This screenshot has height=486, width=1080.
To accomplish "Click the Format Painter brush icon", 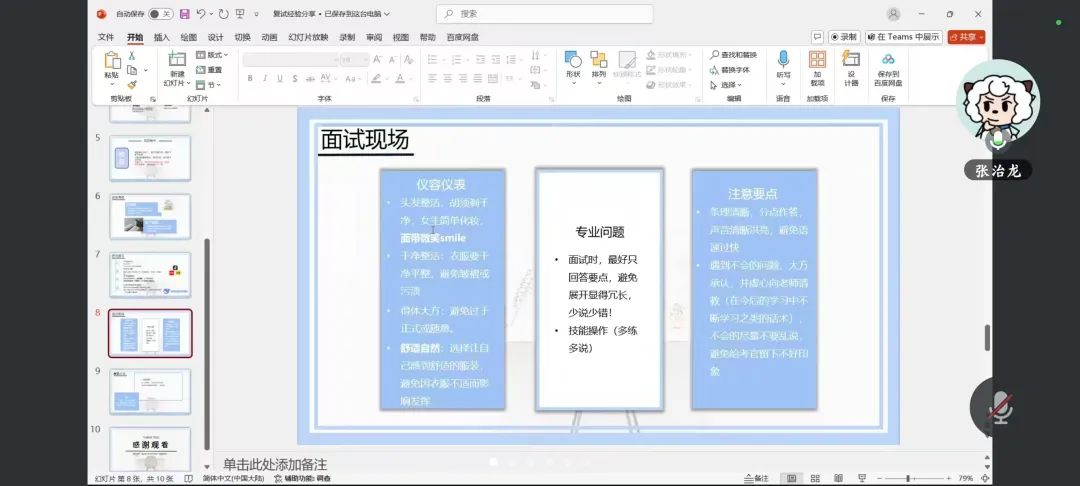I will (x=131, y=84).
